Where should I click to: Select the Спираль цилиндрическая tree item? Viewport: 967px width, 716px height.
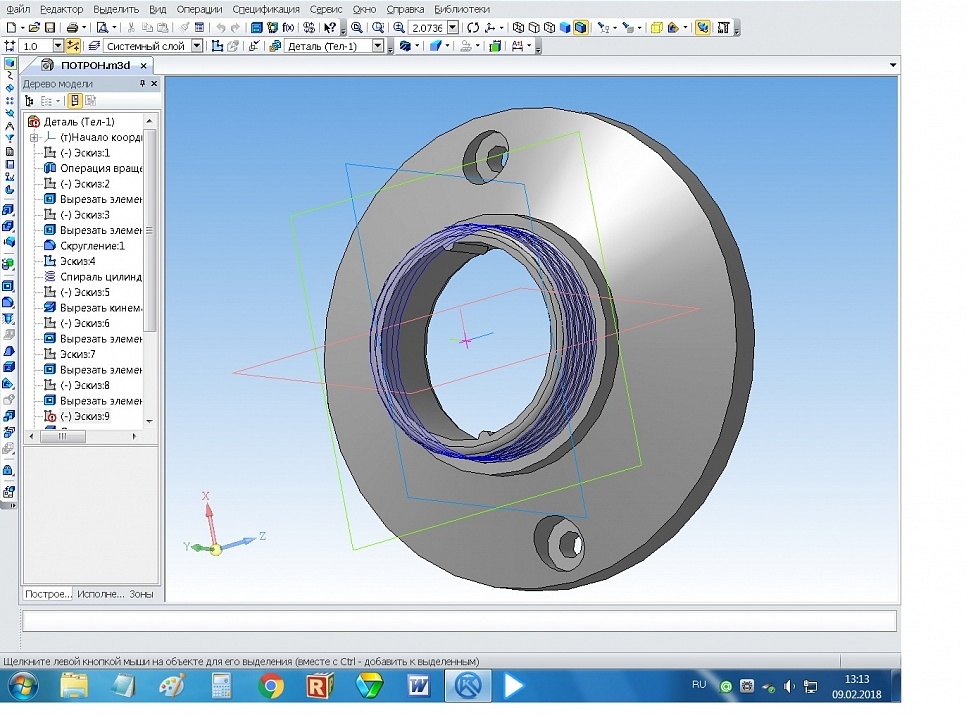(100, 276)
